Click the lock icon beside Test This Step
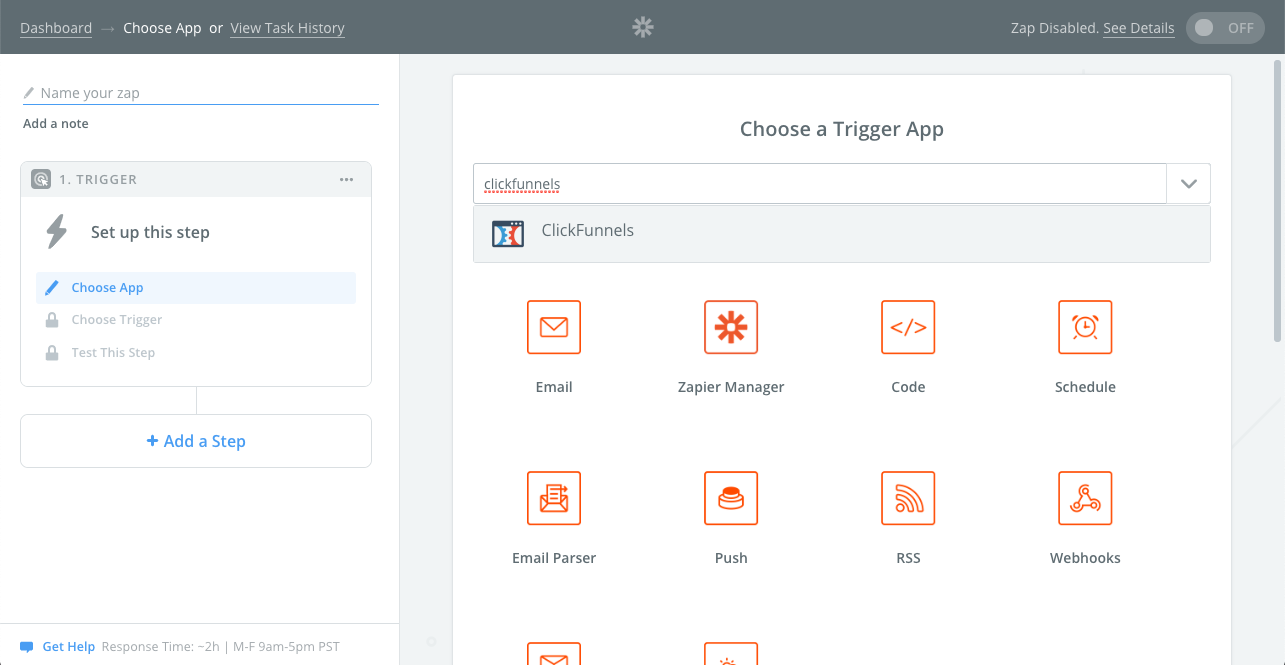 pos(52,353)
